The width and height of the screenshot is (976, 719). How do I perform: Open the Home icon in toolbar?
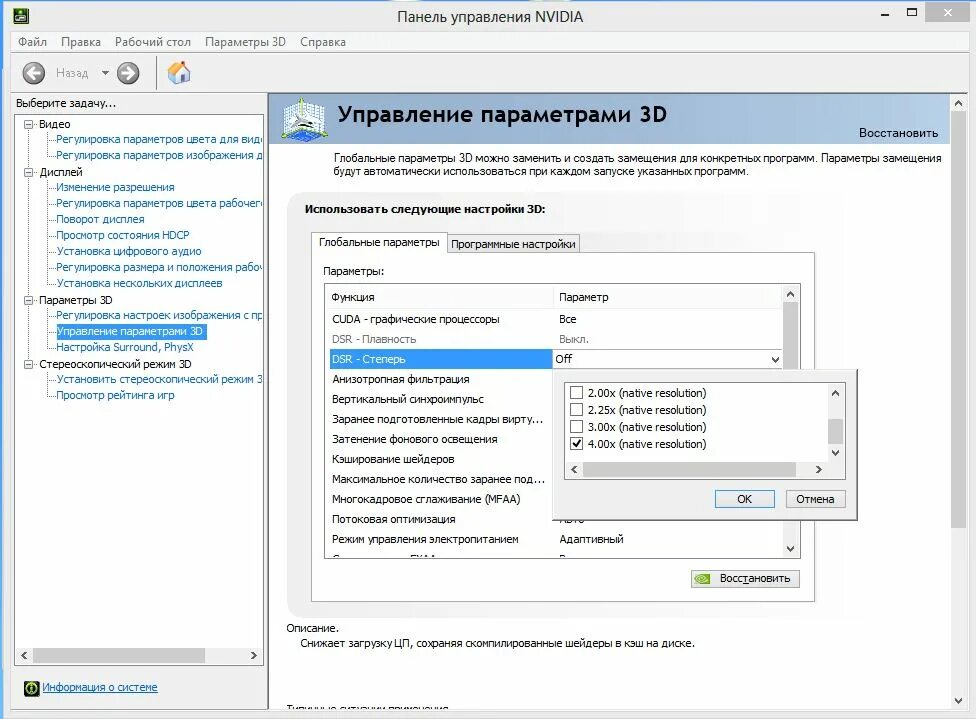tap(179, 73)
